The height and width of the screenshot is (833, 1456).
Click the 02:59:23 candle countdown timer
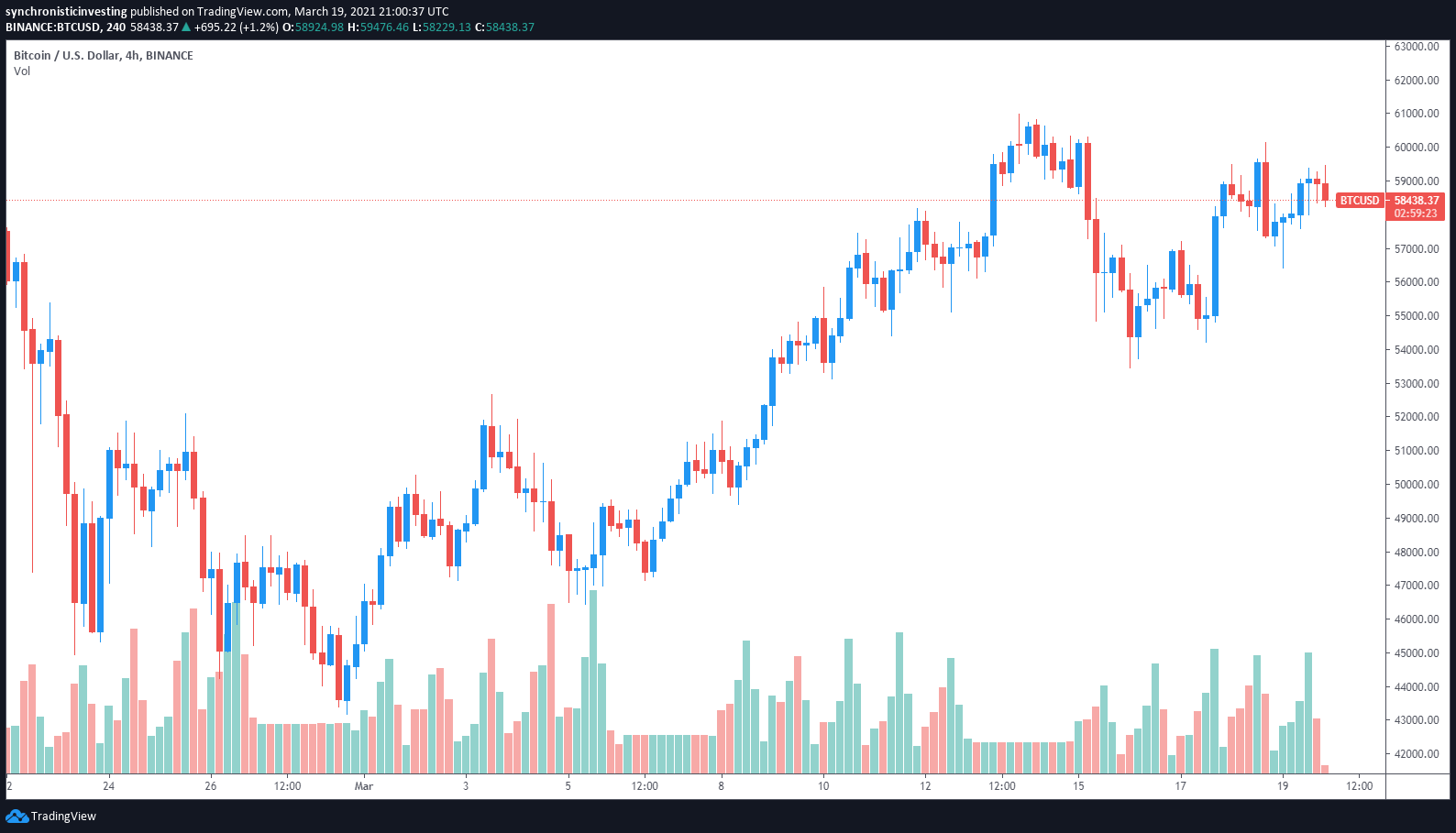tap(1416, 214)
